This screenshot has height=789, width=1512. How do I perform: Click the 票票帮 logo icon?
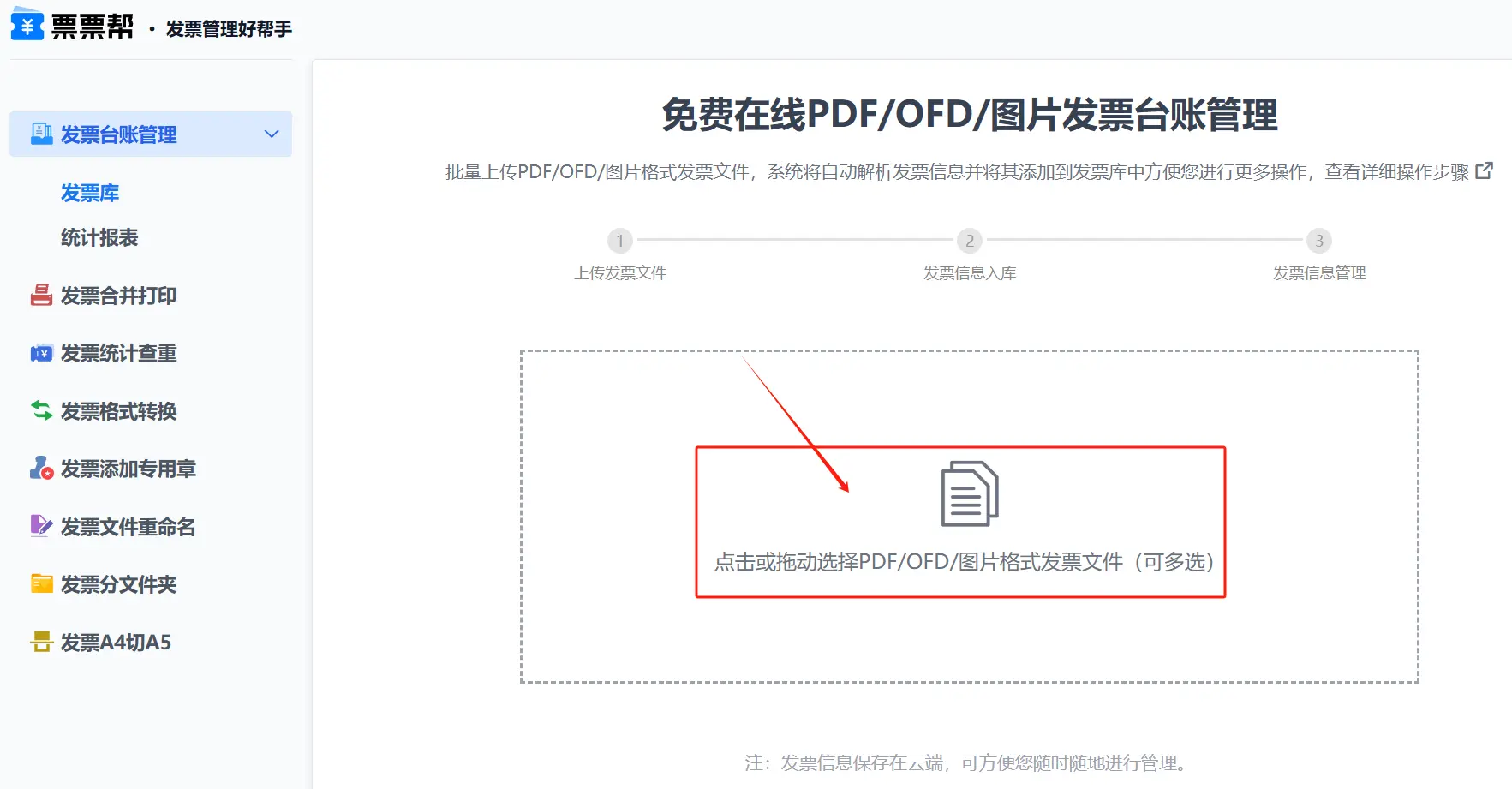coord(27,24)
